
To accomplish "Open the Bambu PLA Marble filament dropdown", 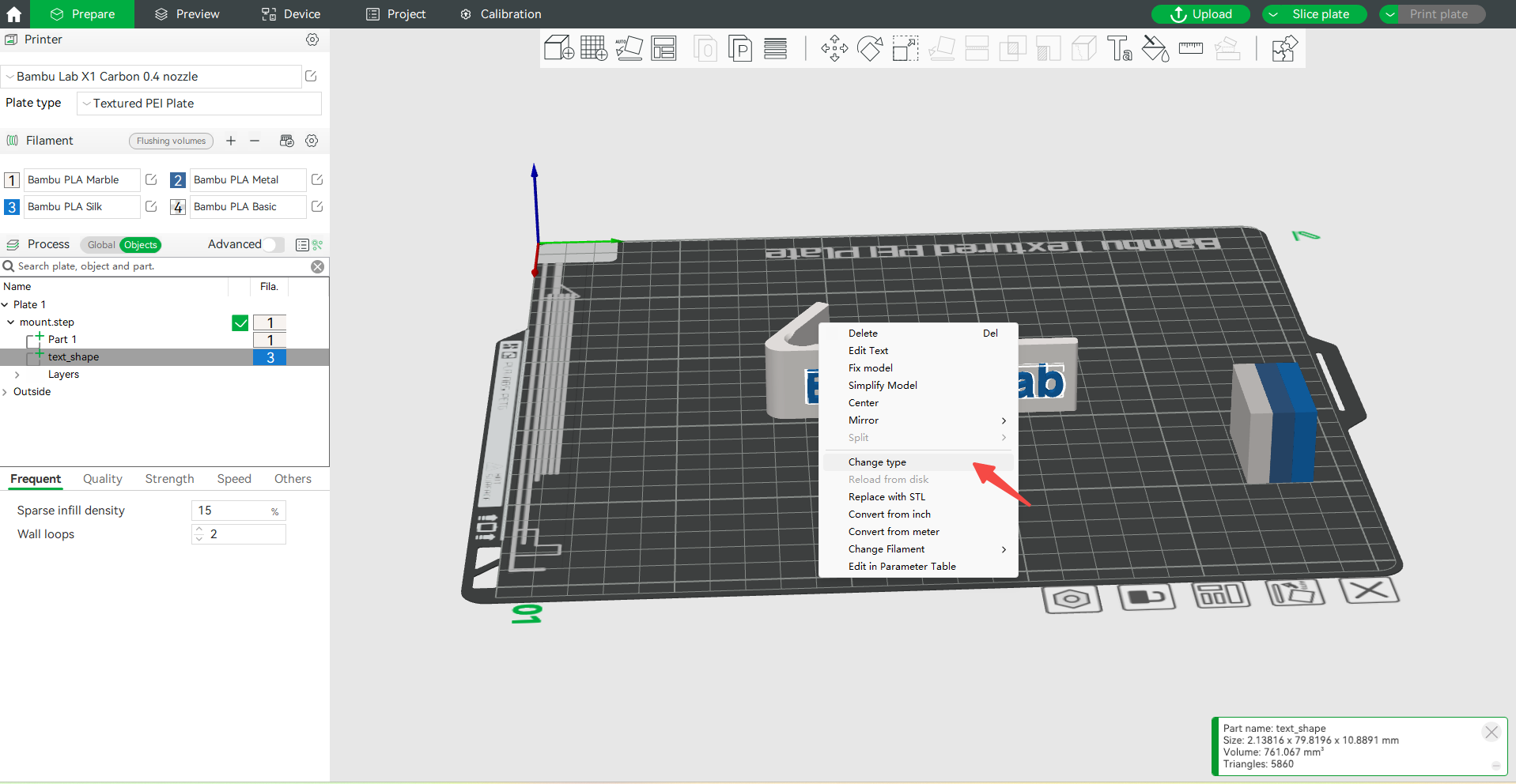I will (x=82, y=180).
